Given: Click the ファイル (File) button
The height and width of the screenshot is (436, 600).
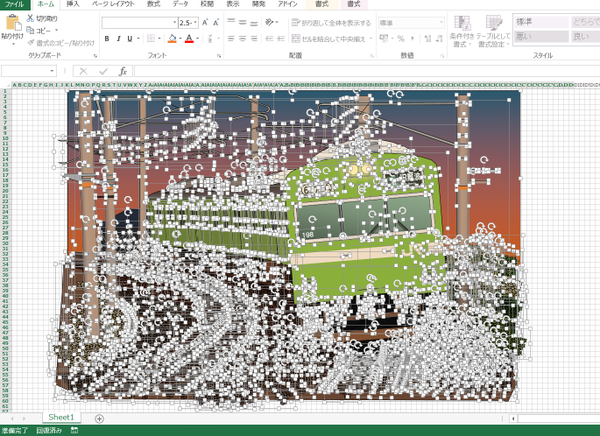Looking at the screenshot, I should (14, 5).
